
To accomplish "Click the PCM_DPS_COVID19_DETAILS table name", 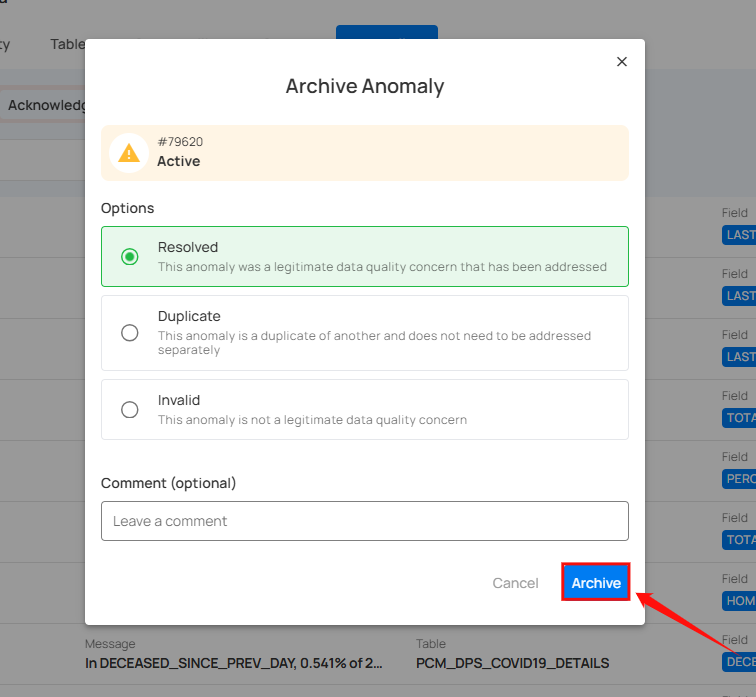I will tap(512, 663).
